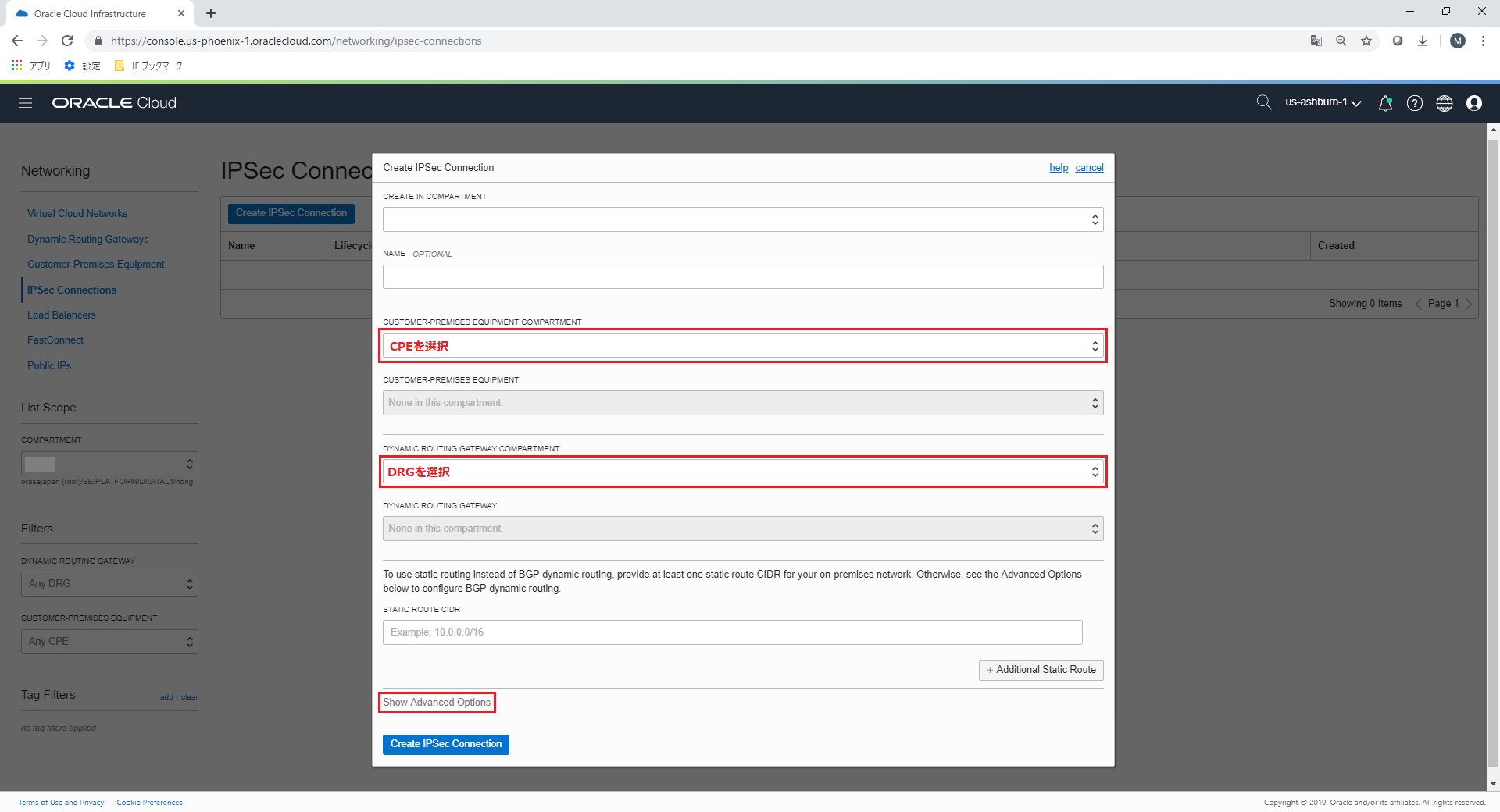Screen dimensions: 1500x812
Task: Open the settings gear bookmark
Action: (x=82, y=66)
